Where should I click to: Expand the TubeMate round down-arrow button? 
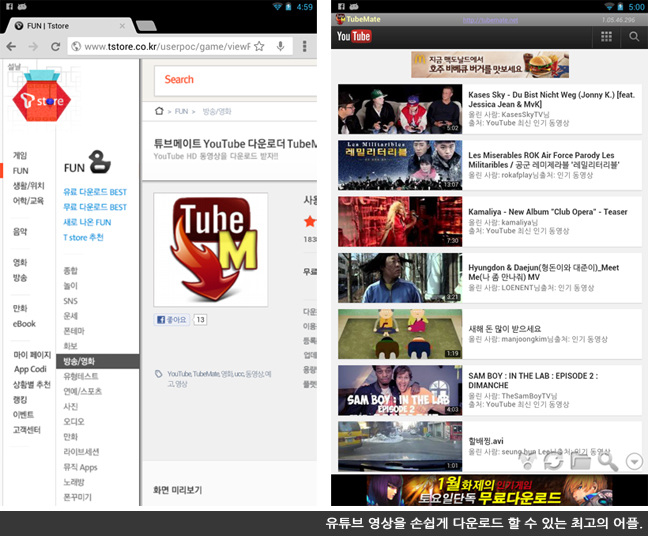[x=634, y=461]
